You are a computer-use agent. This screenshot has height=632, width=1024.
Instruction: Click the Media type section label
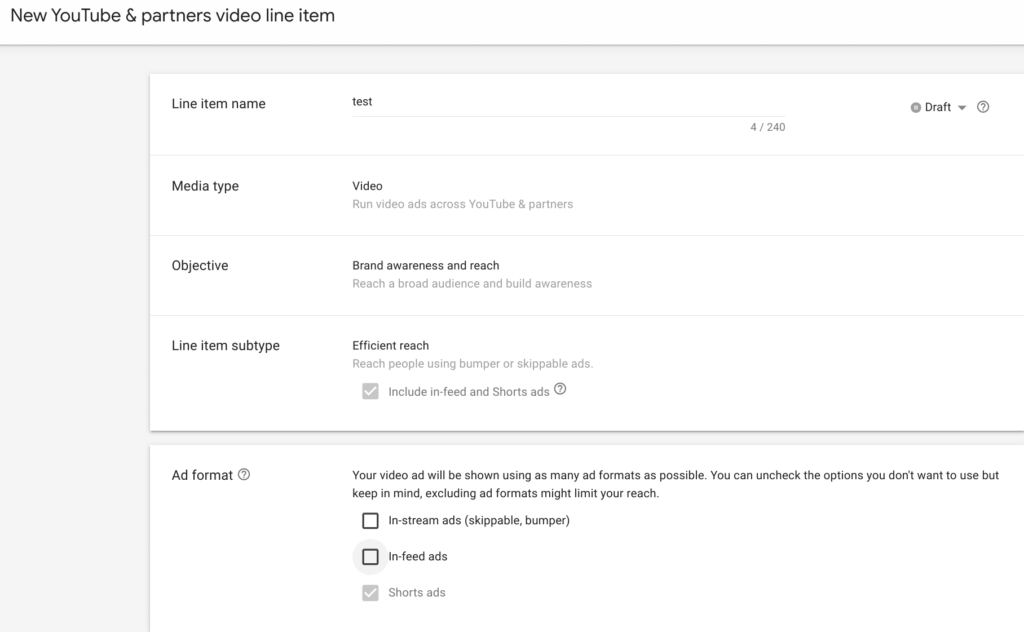tap(205, 186)
